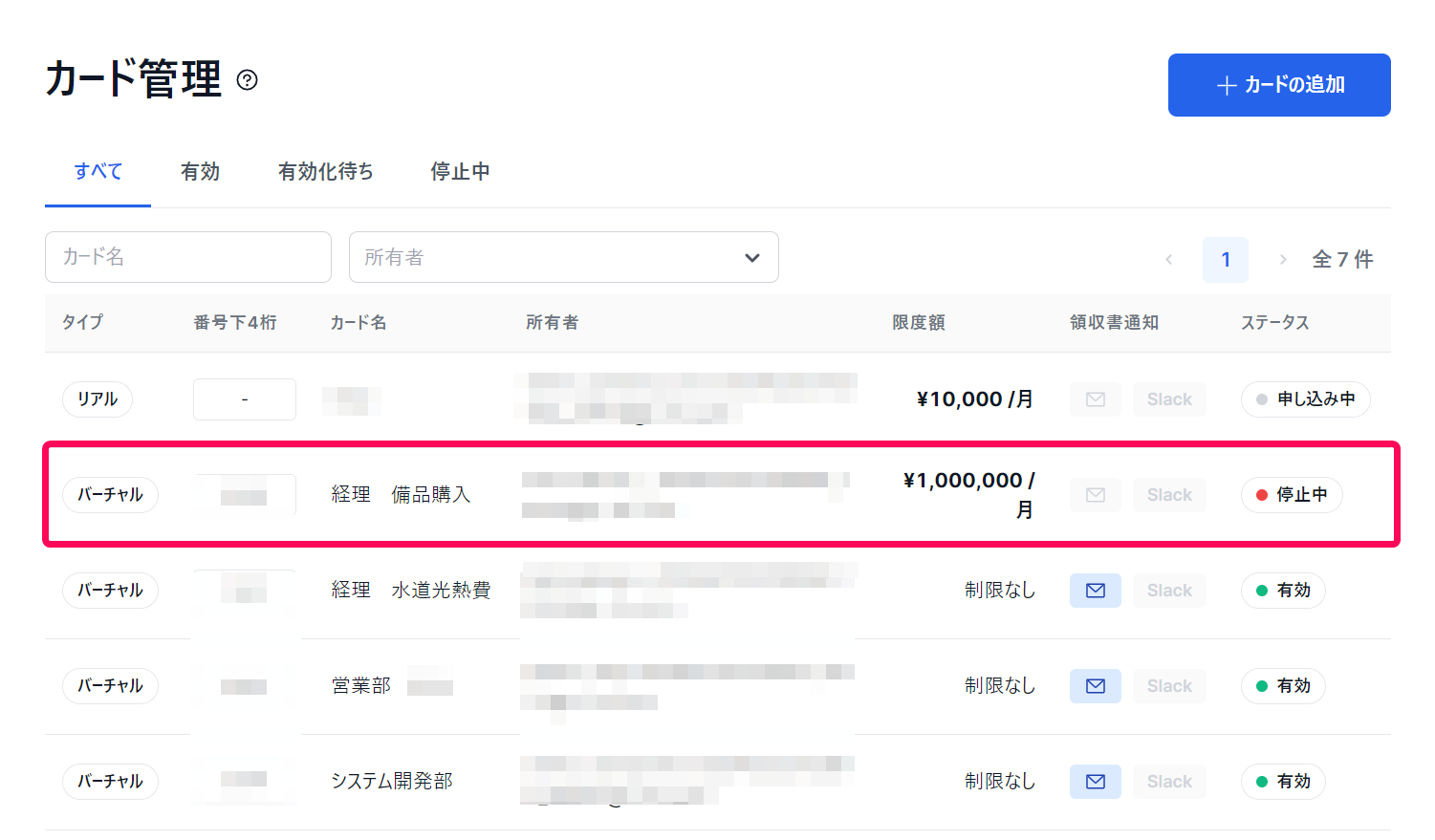Toggle email notification for 営業部 card
This screenshot has height=840, width=1435.
coord(1096,686)
